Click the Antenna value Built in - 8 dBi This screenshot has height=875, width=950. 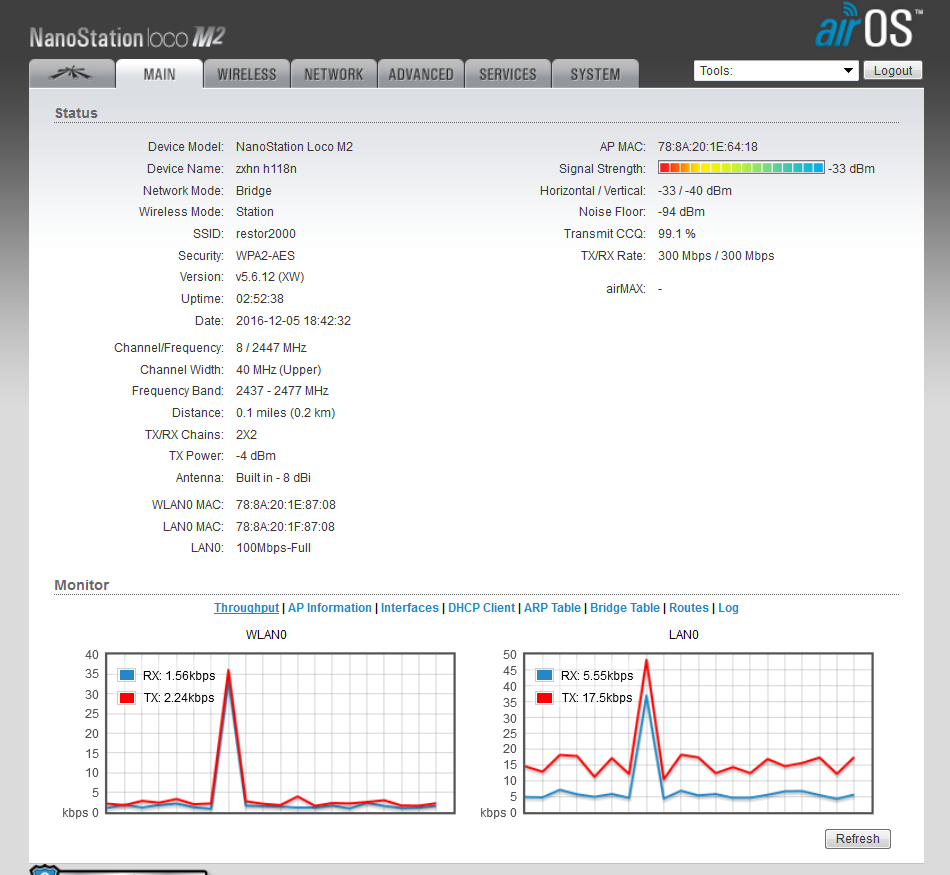pos(273,477)
